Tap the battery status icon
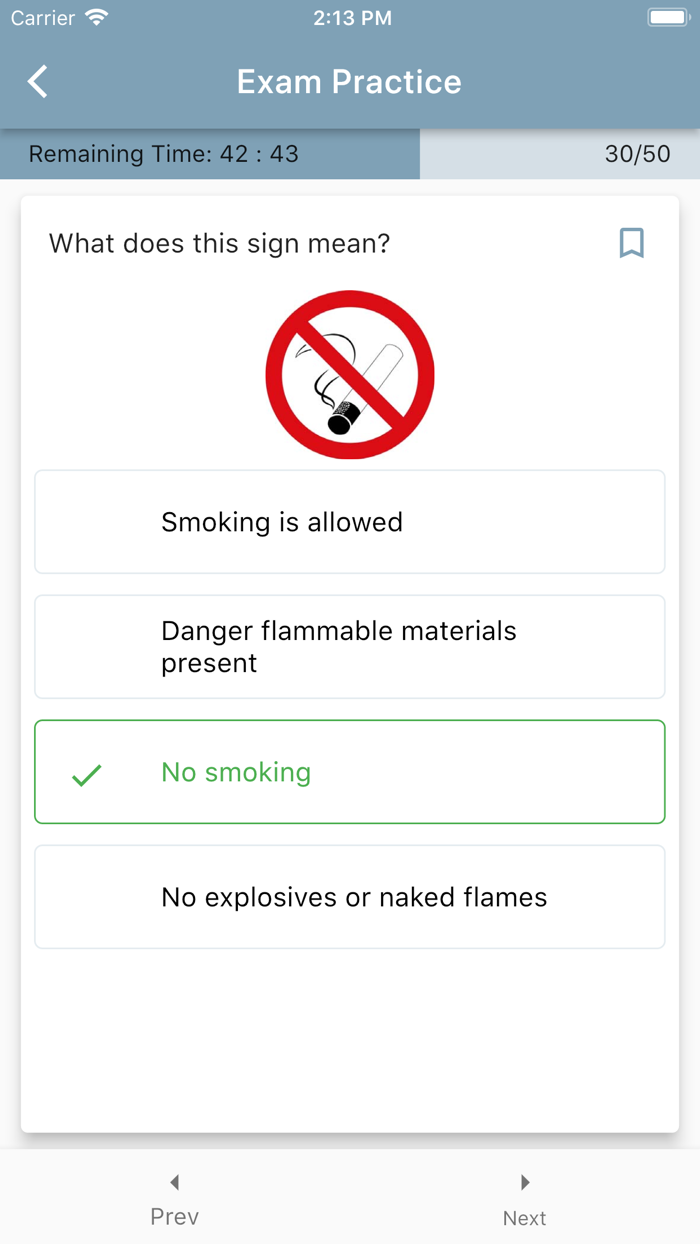The image size is (700, 1244). [667, 18]
